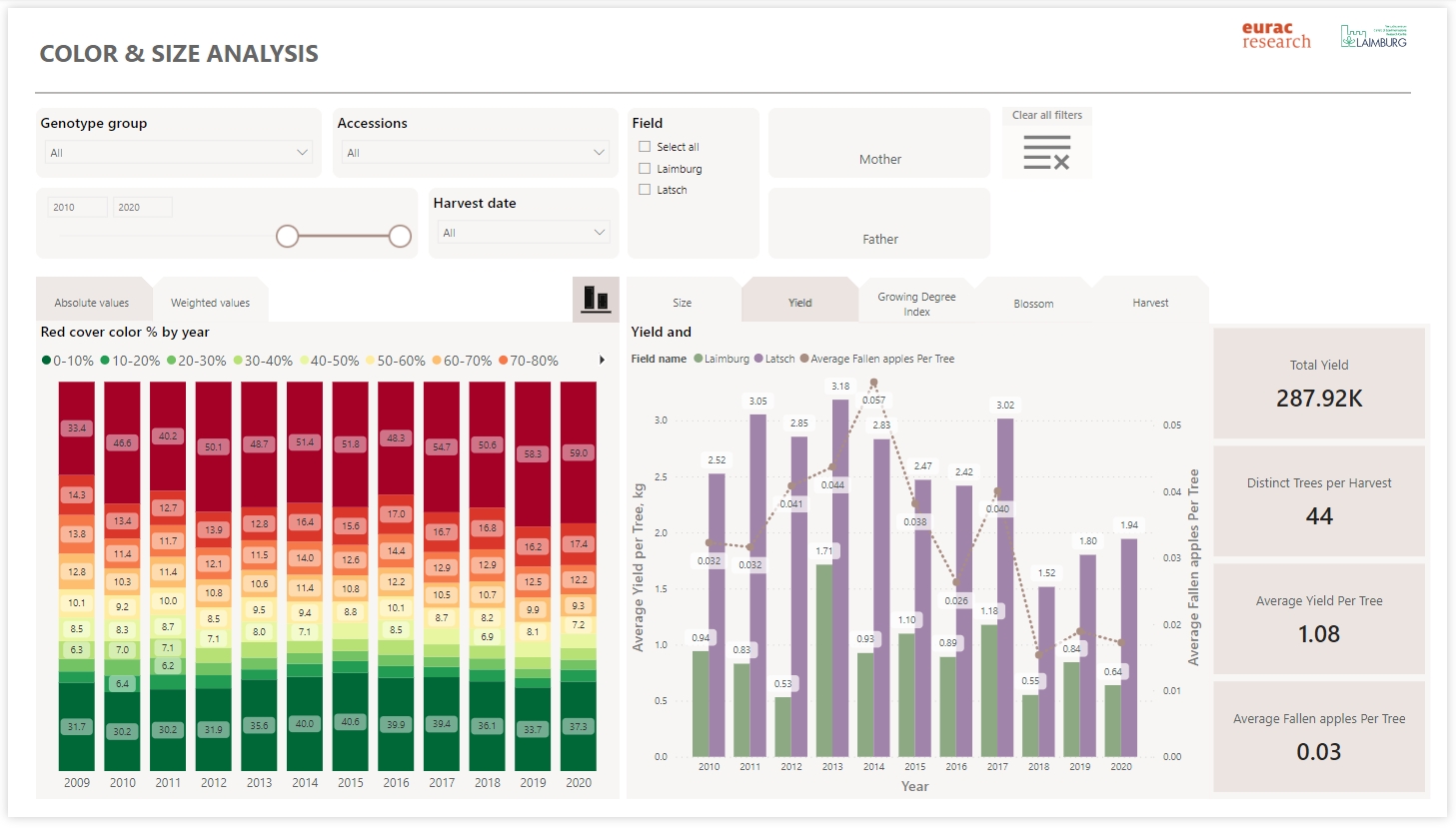Expand the Accessions dropdown
Viewport: 1456px width, 828px height.
(476, 153)
